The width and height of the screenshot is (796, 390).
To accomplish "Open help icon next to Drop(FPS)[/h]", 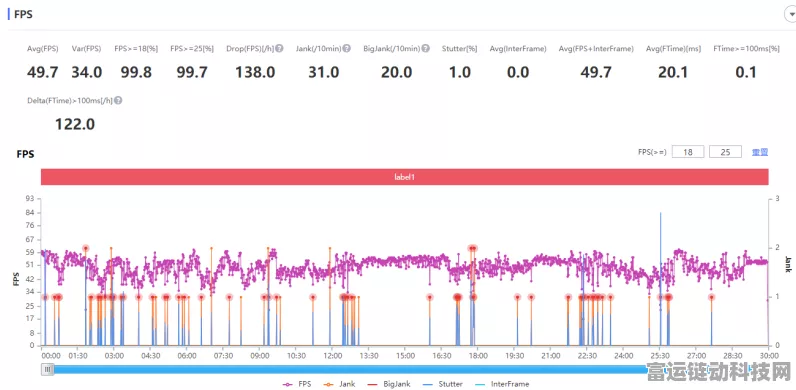I will [279, 49].
